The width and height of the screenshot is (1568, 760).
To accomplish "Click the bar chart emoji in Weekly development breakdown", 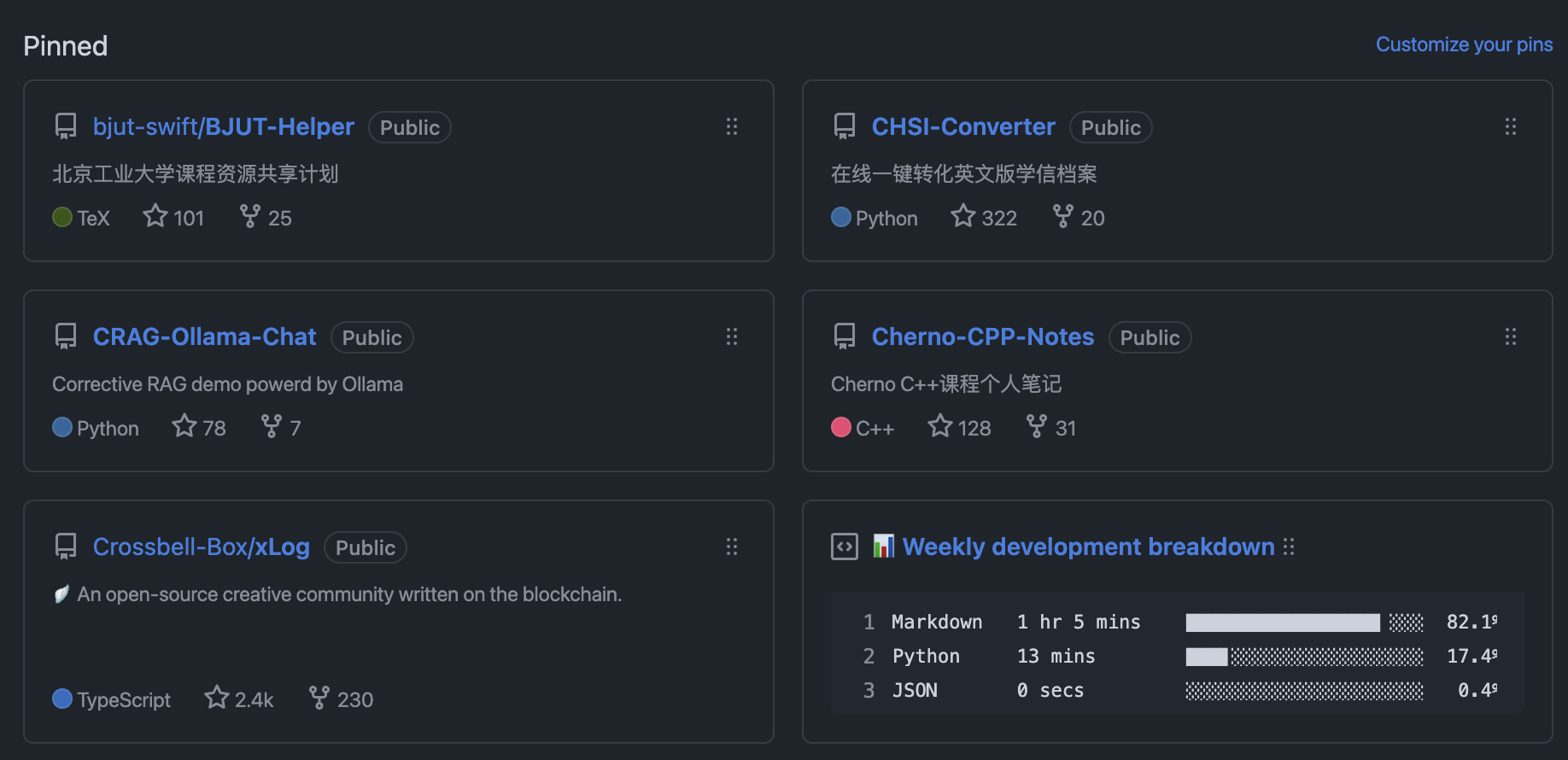I will point(884,546).
